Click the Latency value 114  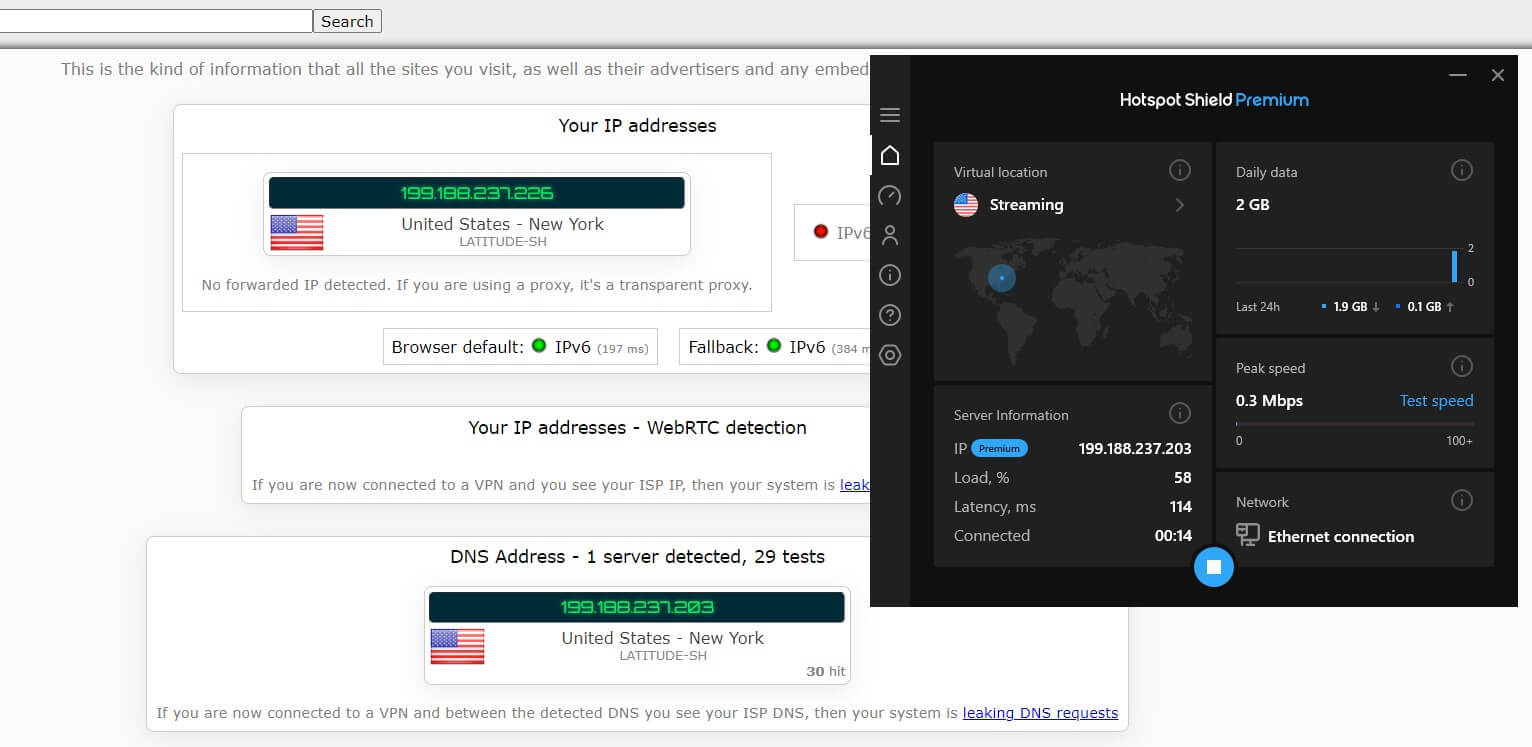[x=1181, y=507]
